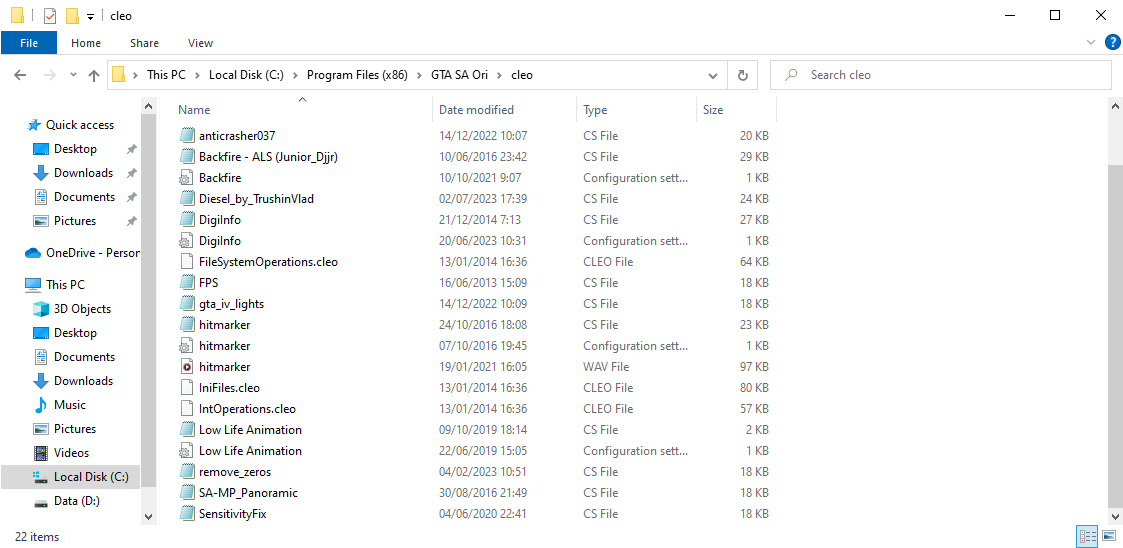Select 'SA-MP_Panoramic' file name

(x=249, y=493)
